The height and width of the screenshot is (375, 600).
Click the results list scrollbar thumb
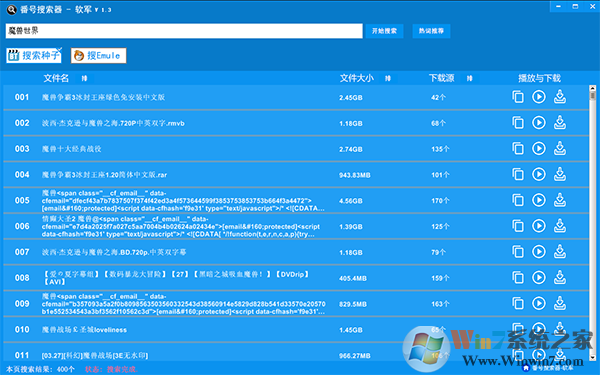point(593,95)
